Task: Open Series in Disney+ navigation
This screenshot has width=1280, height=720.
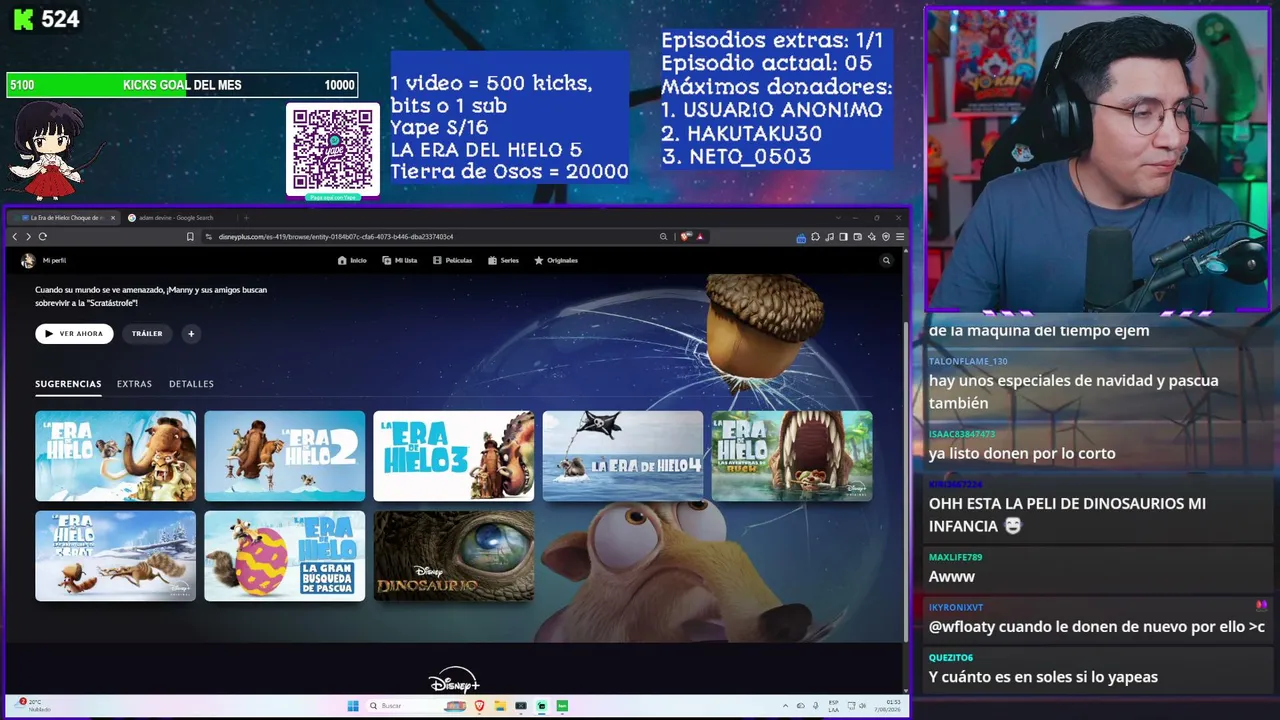Action: click(x=503, y=261)
